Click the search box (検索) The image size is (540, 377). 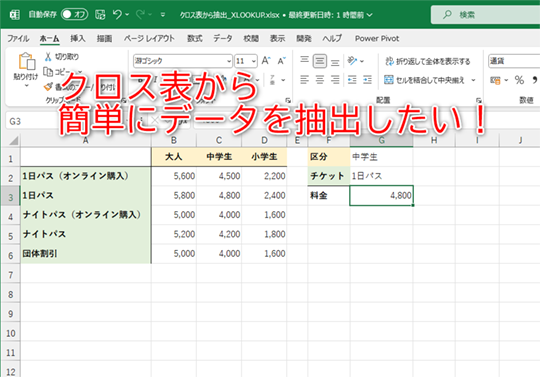click(485, 14)
